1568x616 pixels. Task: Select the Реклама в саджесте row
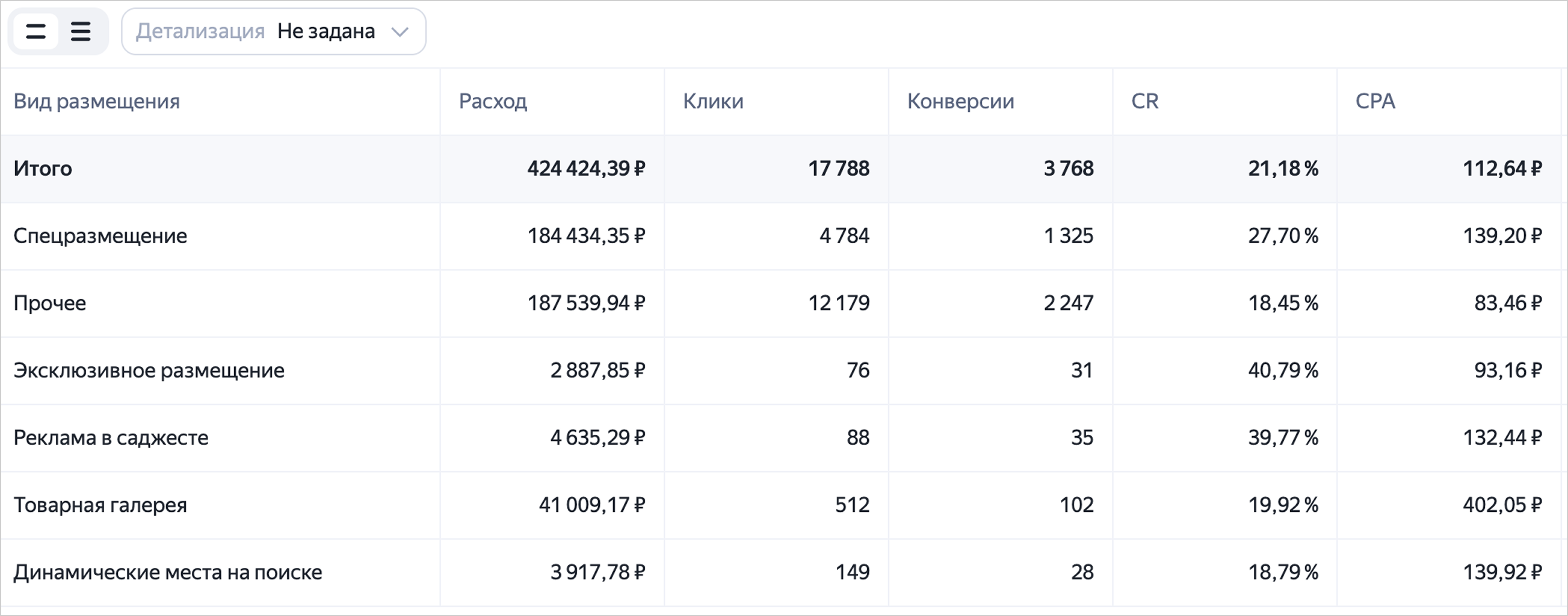click(784, 438)
